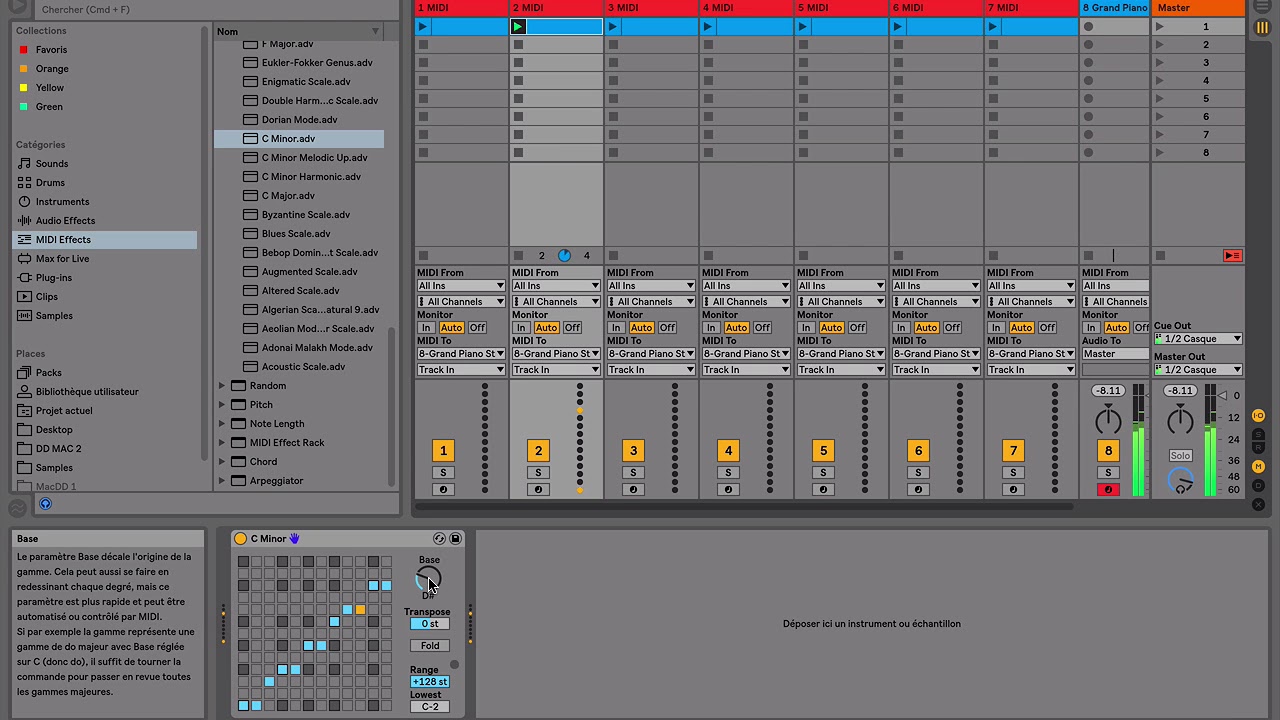Click the Transpose value field showing 0 st

pos(430,623)
